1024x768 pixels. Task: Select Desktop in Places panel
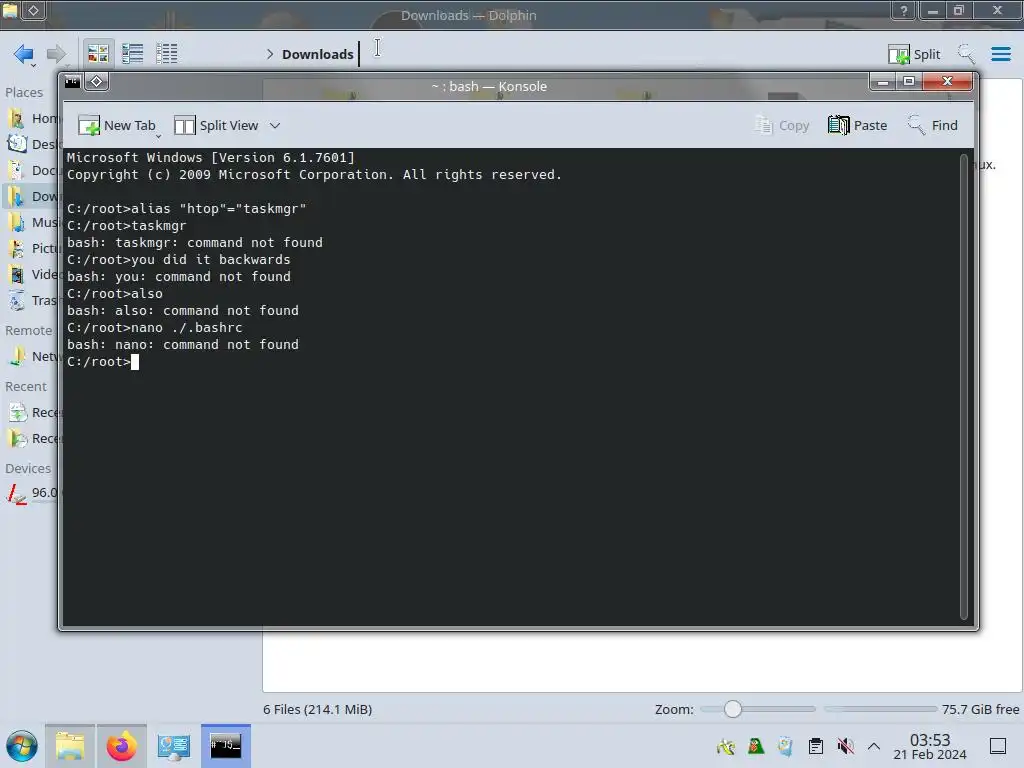coord(33,144)
